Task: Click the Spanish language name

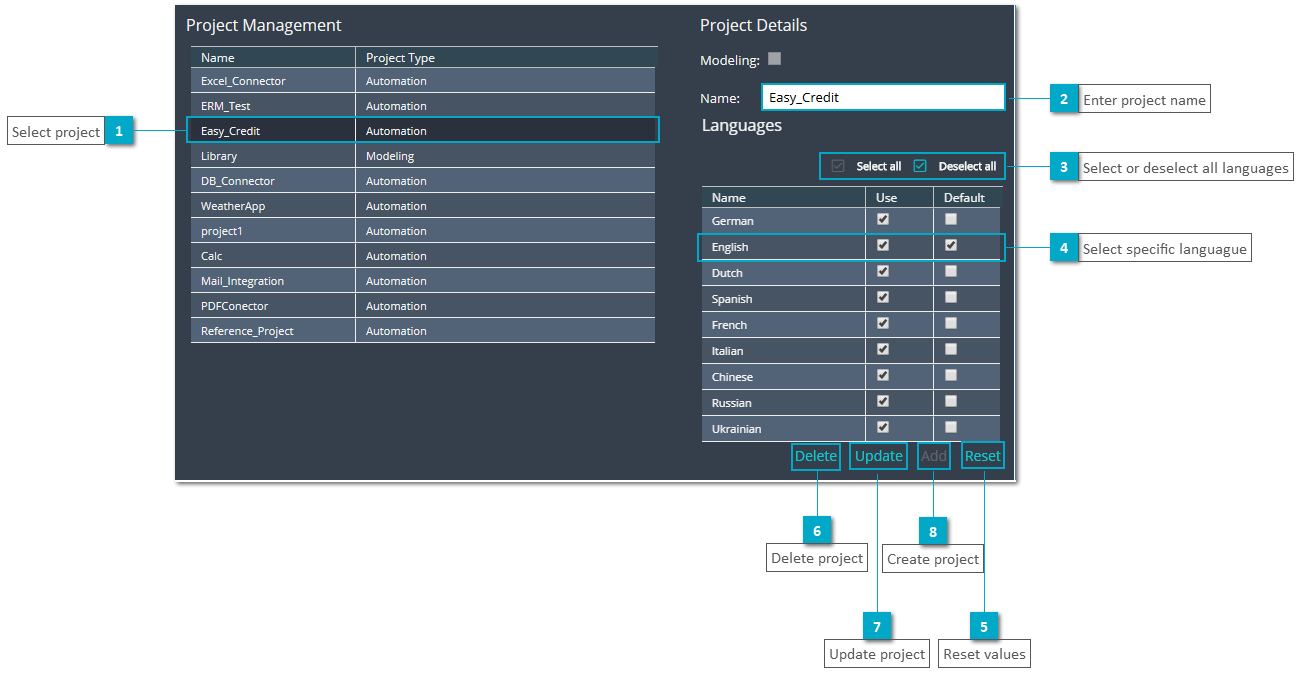Action: click(x=732, y=299)
